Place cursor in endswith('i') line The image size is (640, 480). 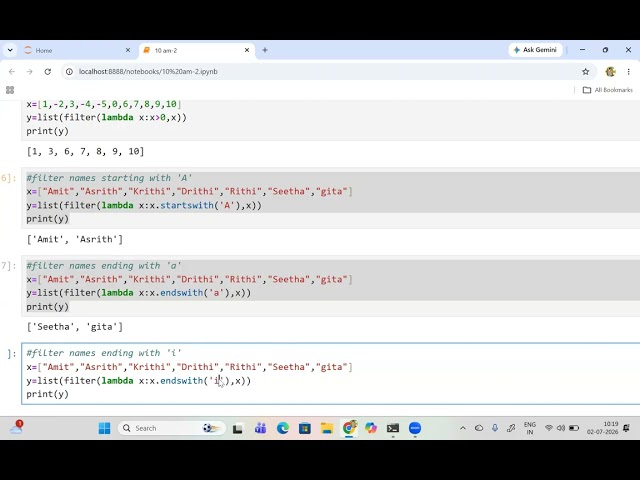pyautogui.click(x=139, y=381)
